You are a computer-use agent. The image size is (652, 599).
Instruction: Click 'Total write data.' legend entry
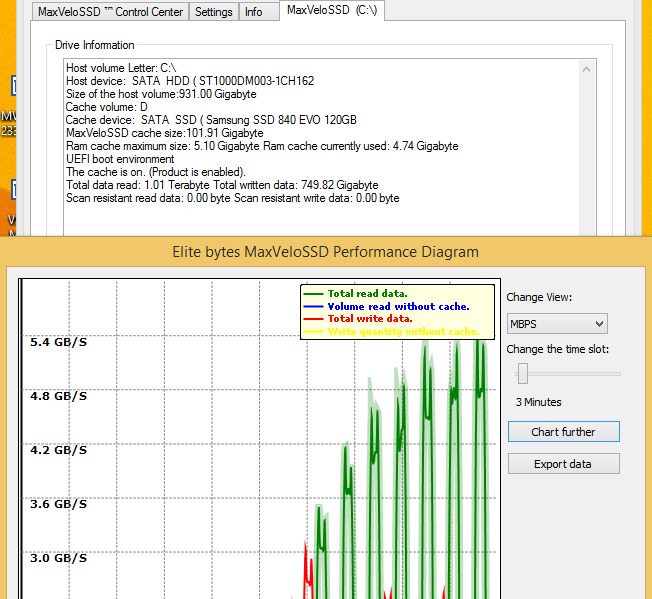click(358, 318)
